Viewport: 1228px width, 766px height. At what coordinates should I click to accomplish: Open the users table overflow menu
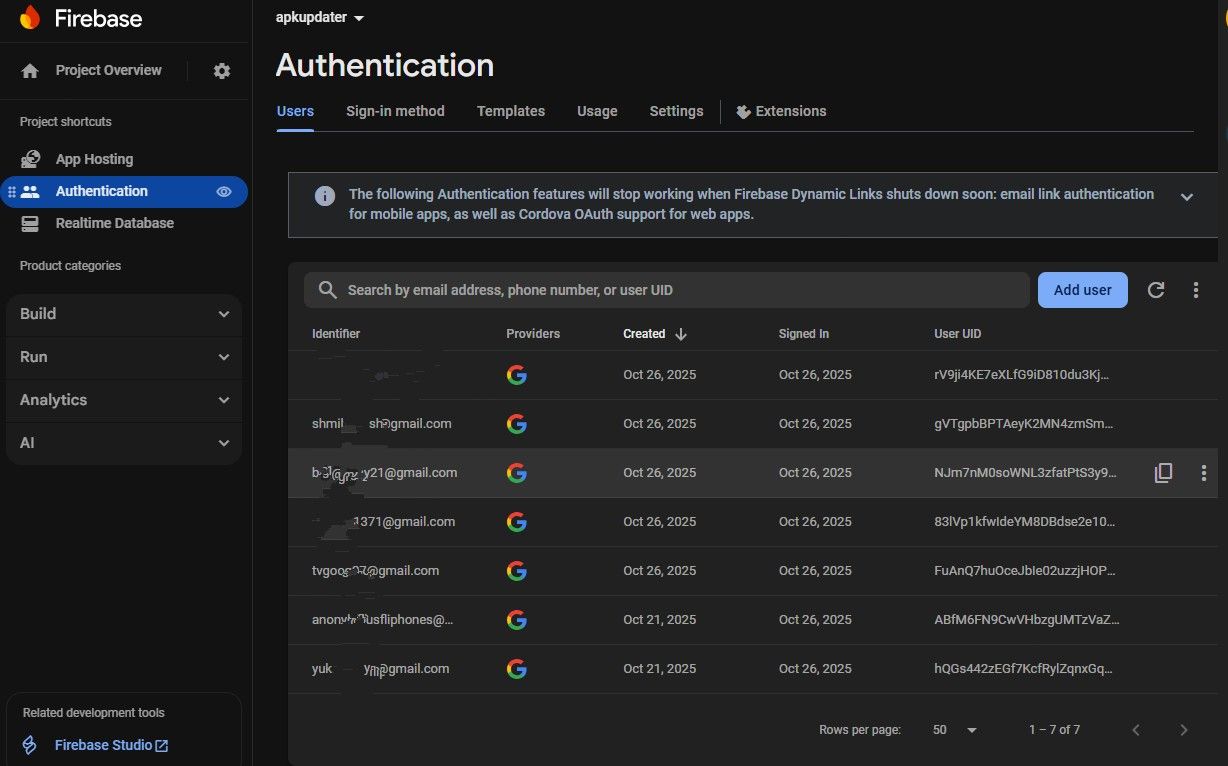tap(1196, 290)
